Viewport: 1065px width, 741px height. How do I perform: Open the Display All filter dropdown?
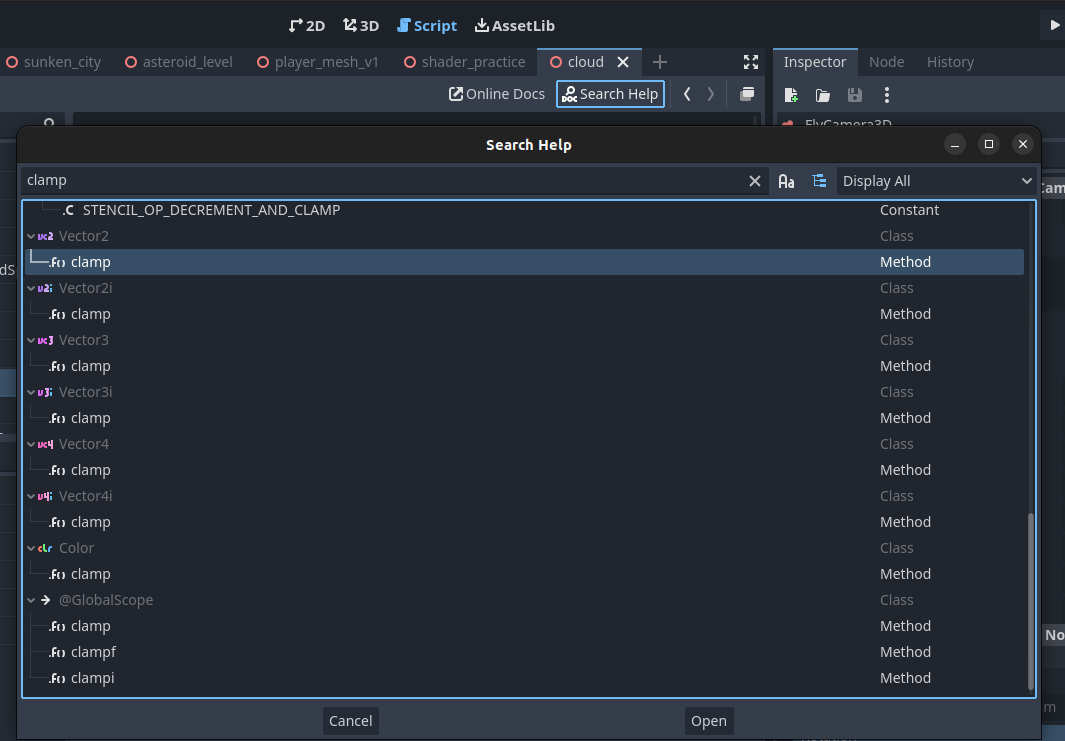click(936, 181)
